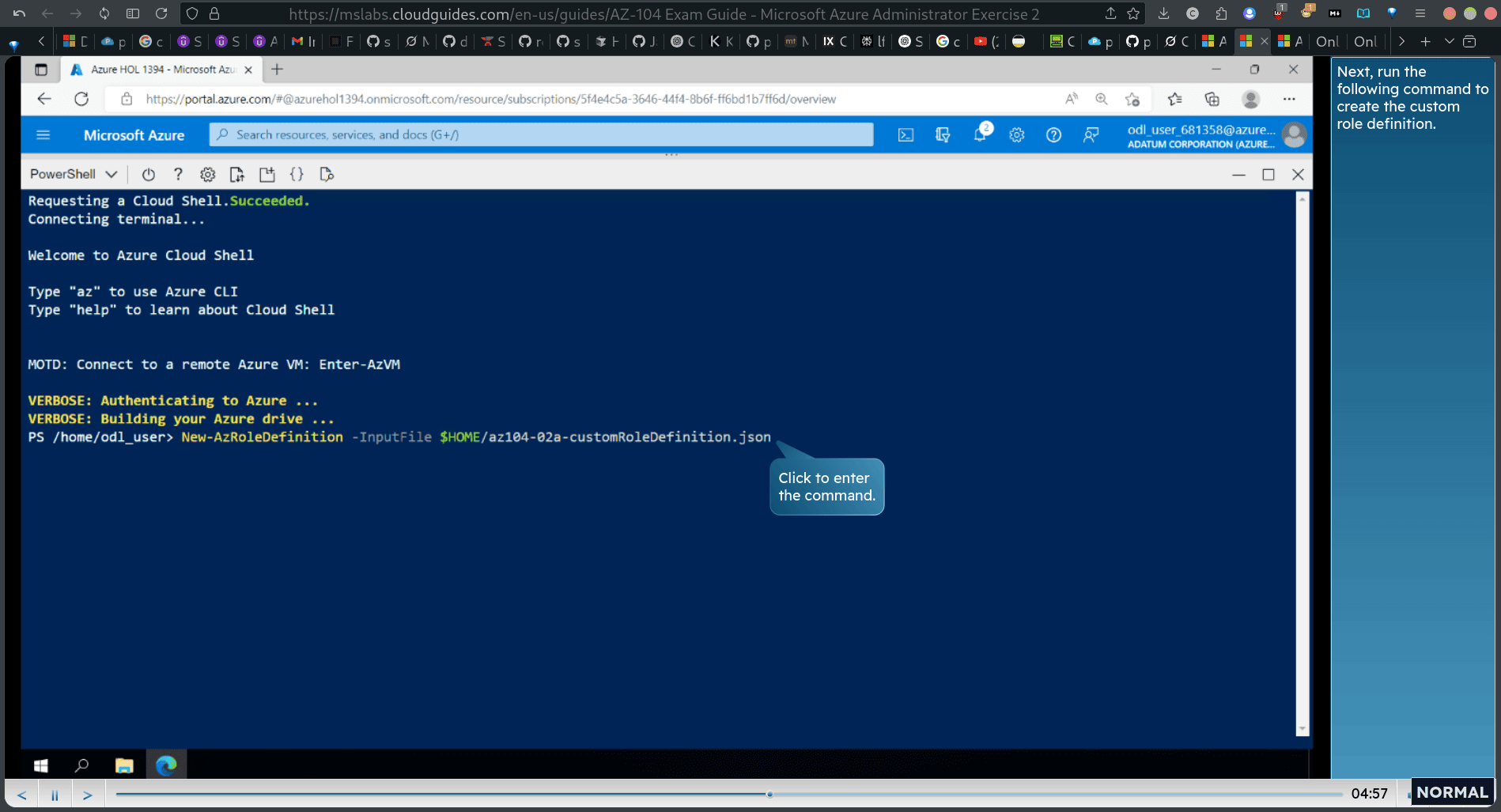
Task: Click the guide progress slider
Action: [x=728, y=794]
